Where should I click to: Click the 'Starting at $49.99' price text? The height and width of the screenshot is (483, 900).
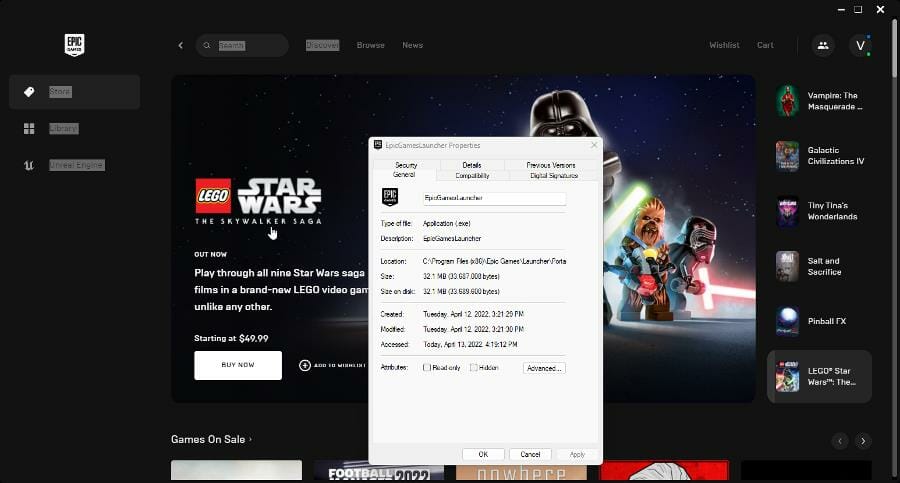click(231, 338)
